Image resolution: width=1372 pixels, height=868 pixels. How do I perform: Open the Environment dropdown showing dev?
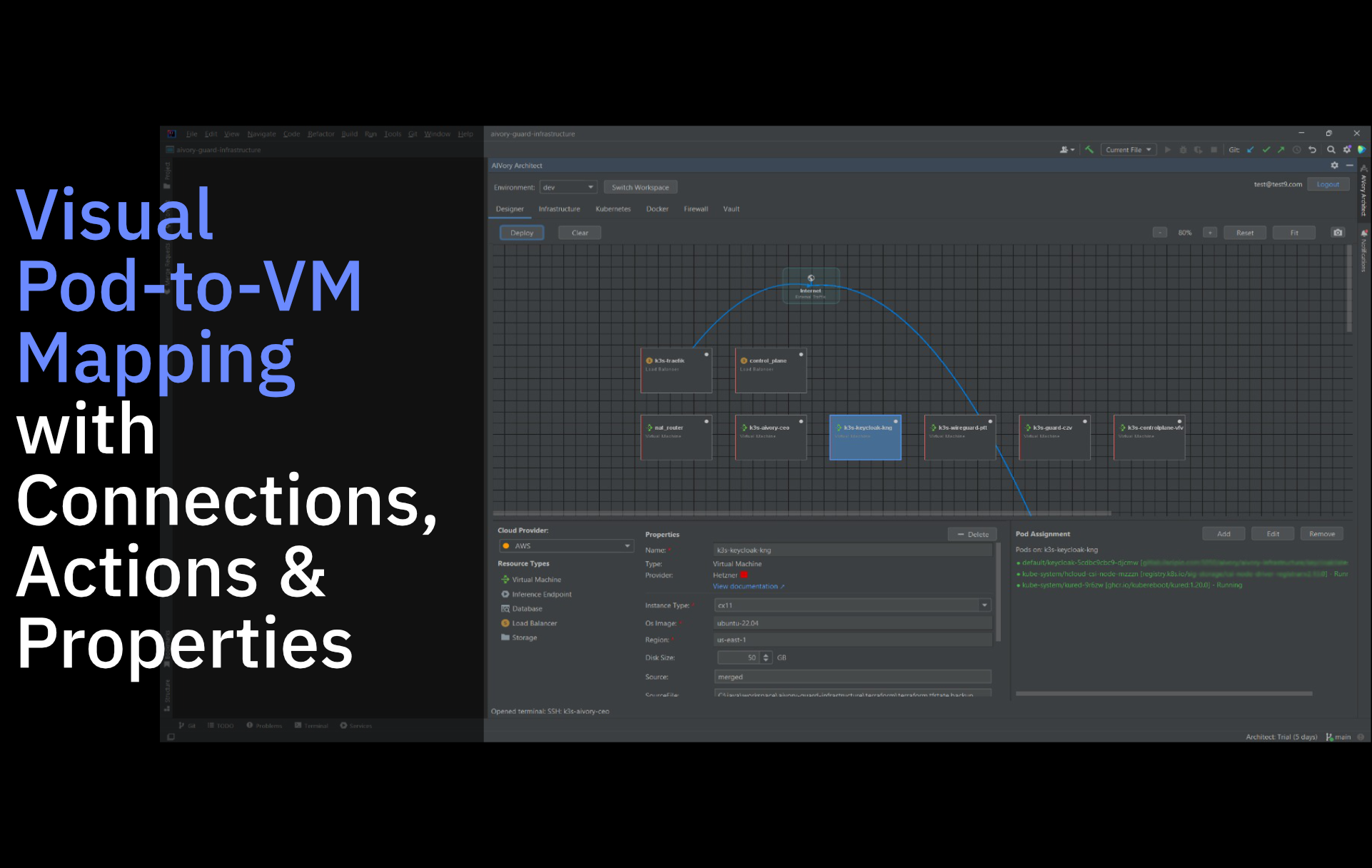(568, 186)
